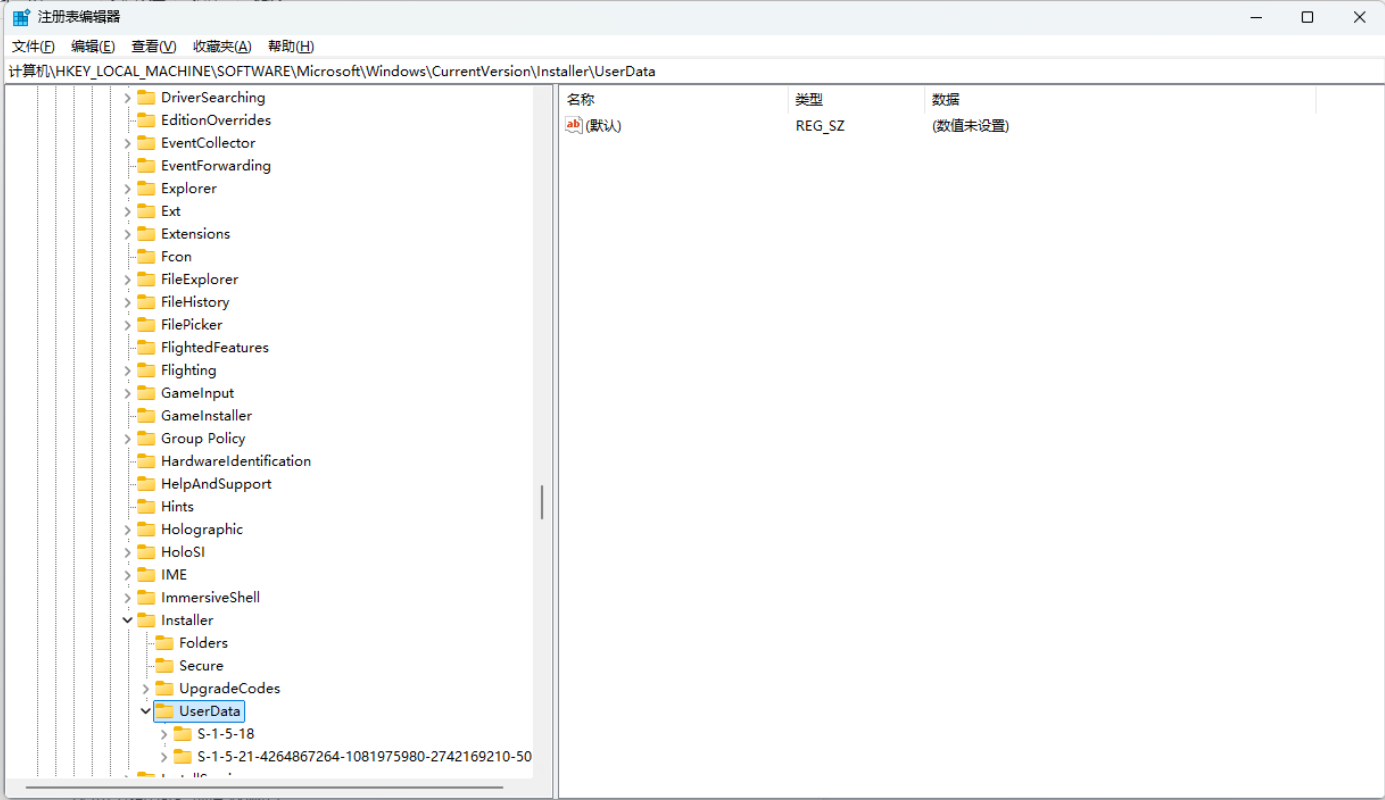Click the ab string value icon for (默认)

click(x=574, y=125)
